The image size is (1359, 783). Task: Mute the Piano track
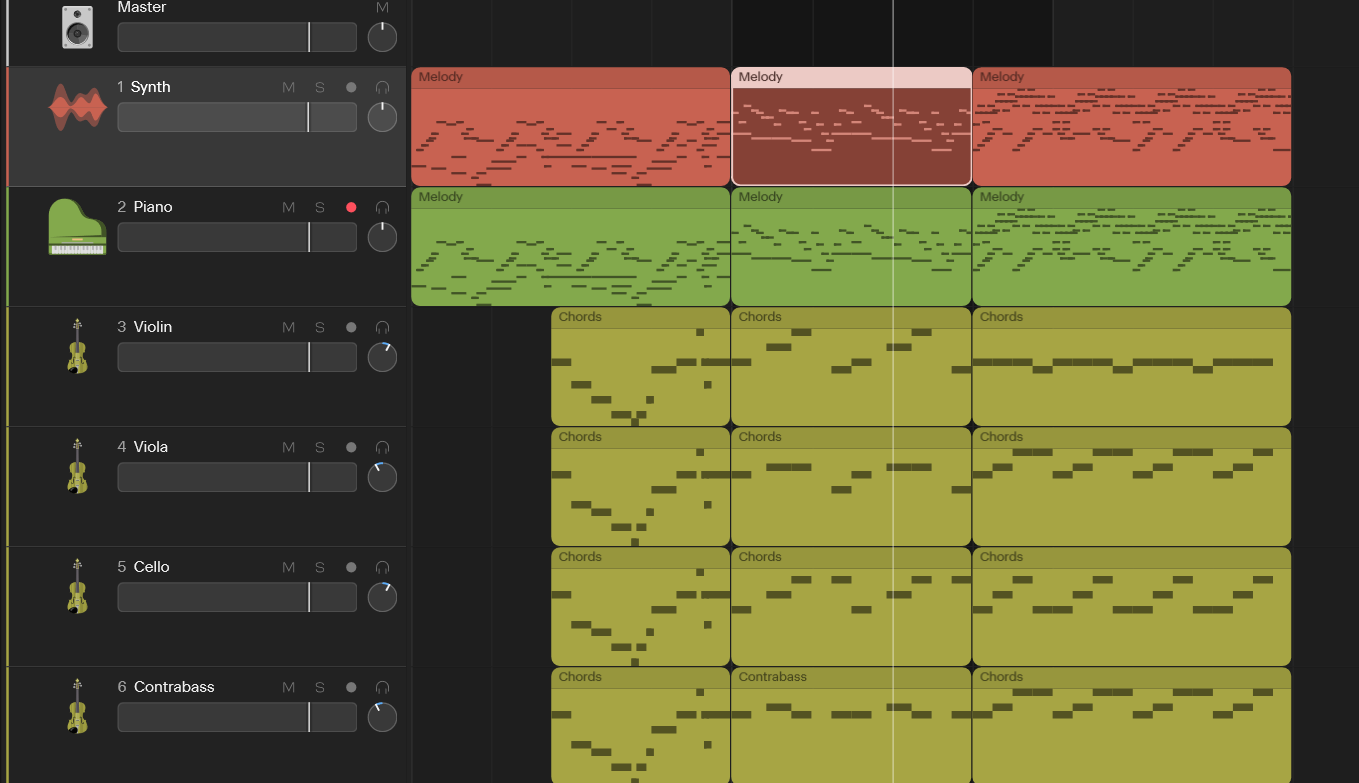pyautogui.click(x=288, y=207)
